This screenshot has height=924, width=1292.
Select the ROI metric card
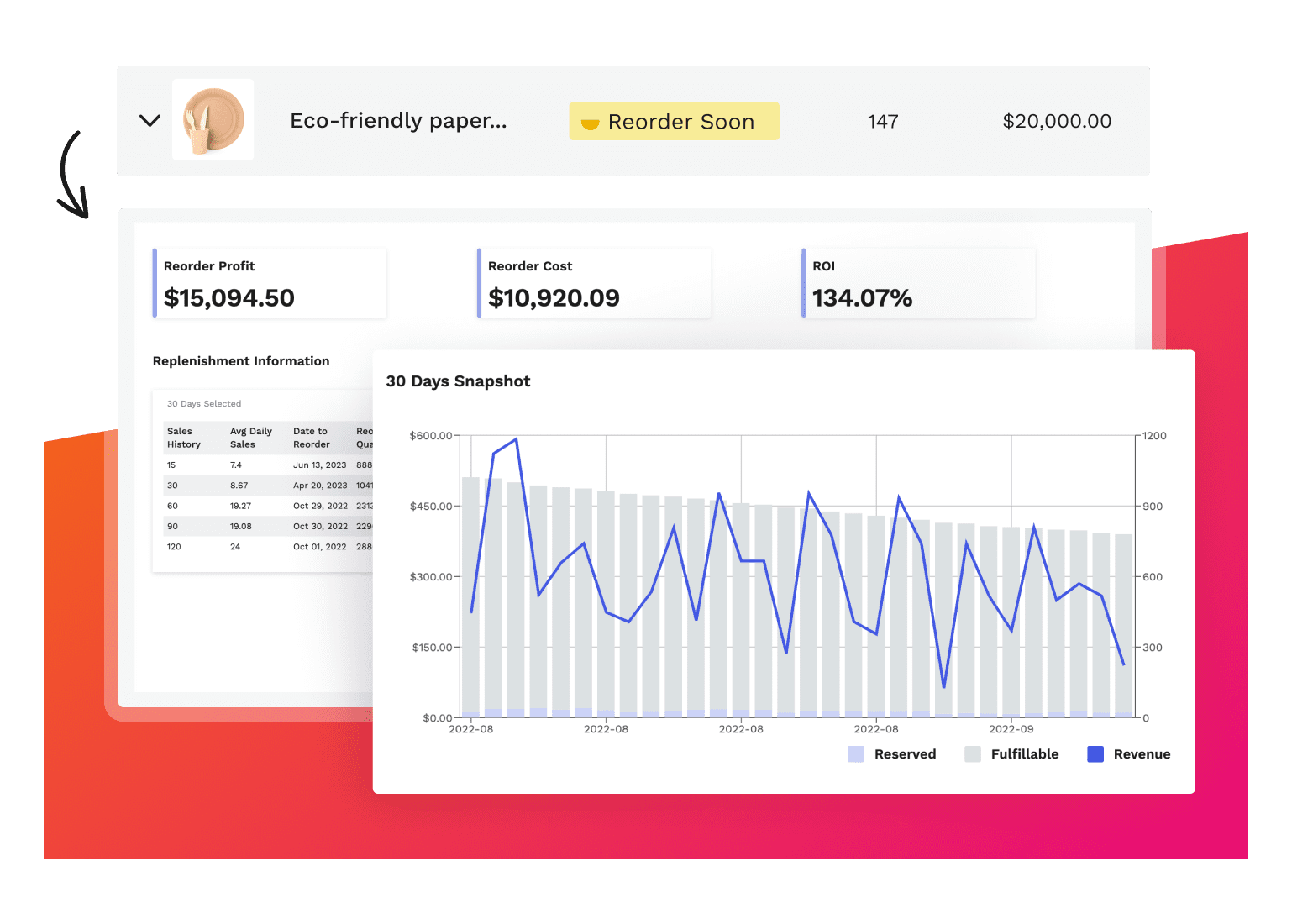click(918, 283)
